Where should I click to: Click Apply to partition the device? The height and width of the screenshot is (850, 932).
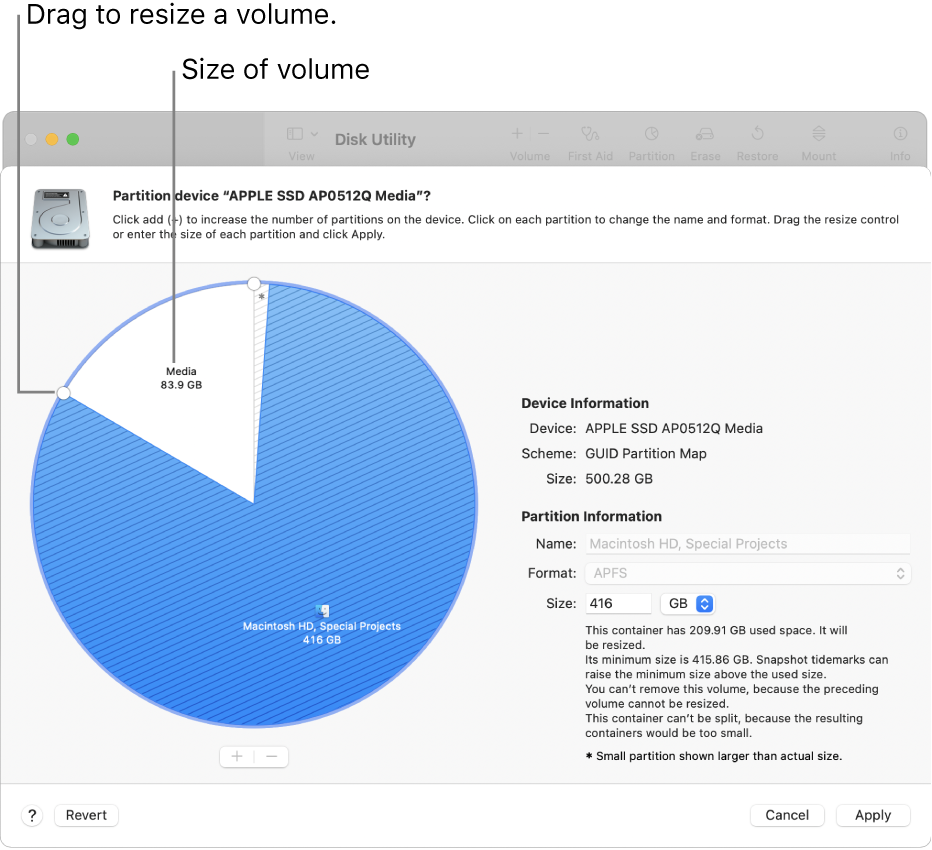872,815
